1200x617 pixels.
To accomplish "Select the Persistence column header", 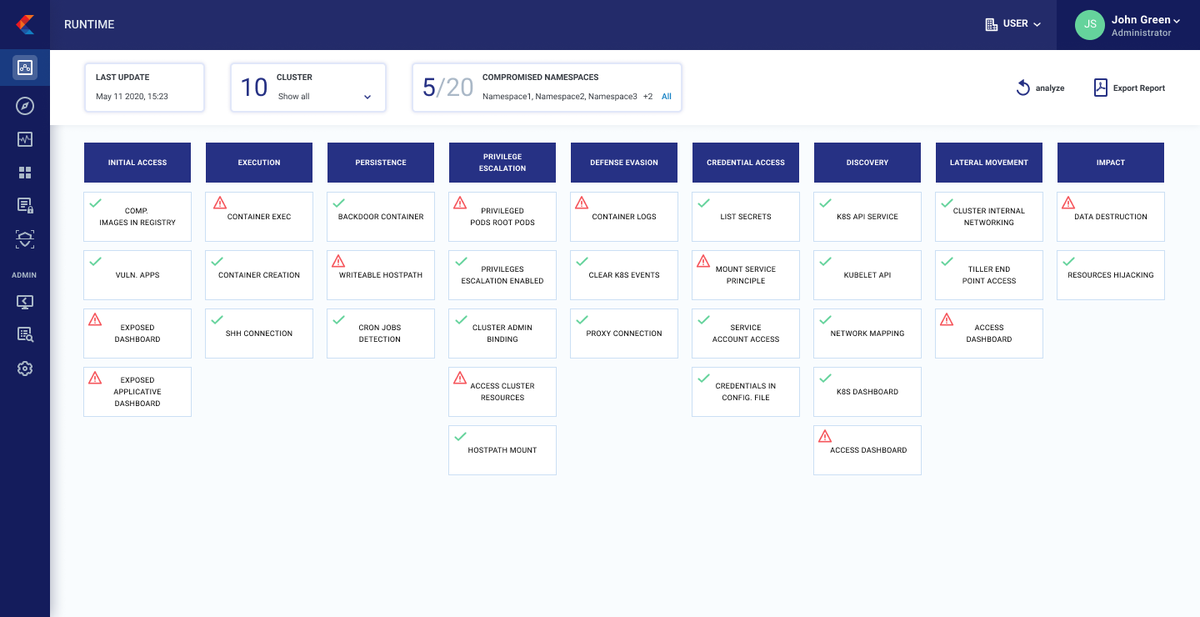I will [x=381, y=162].
